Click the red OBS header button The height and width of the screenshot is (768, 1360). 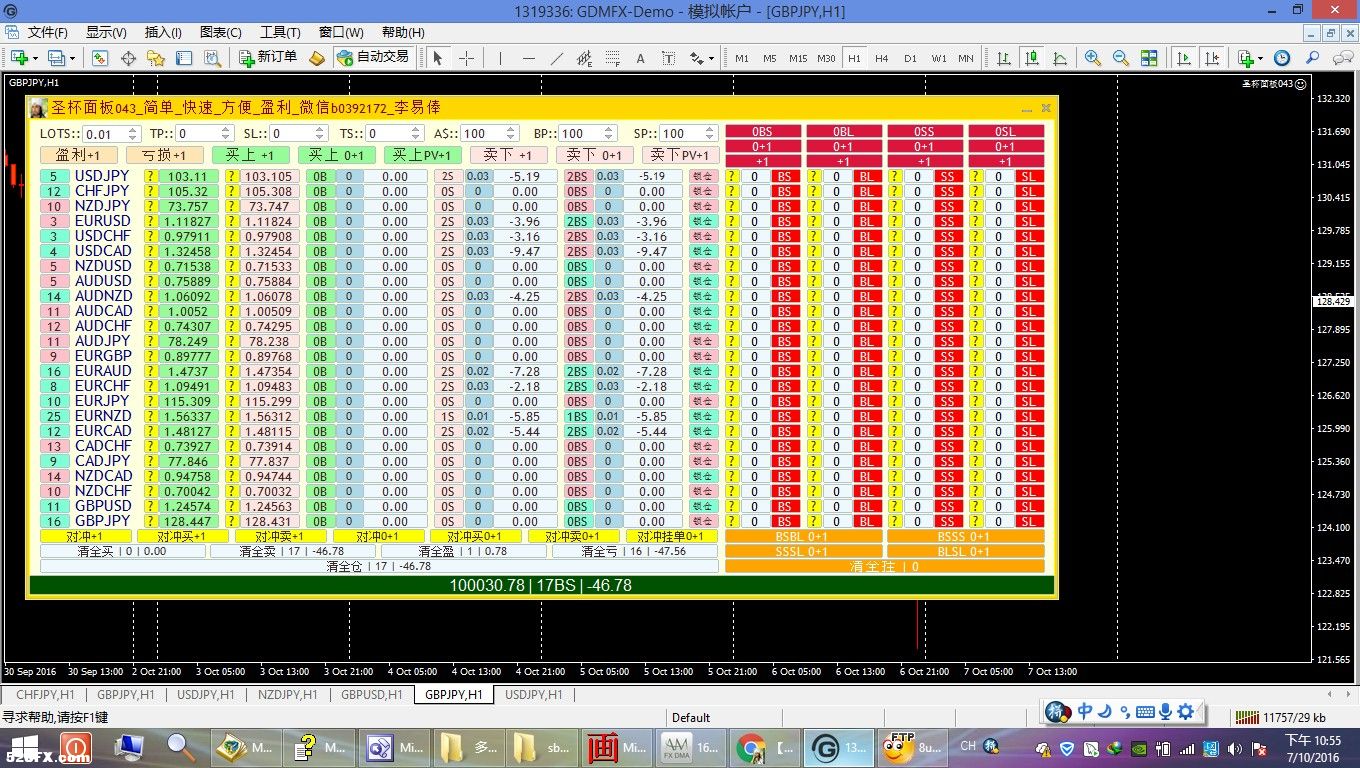pyautogui.click(x=762, y=131)
